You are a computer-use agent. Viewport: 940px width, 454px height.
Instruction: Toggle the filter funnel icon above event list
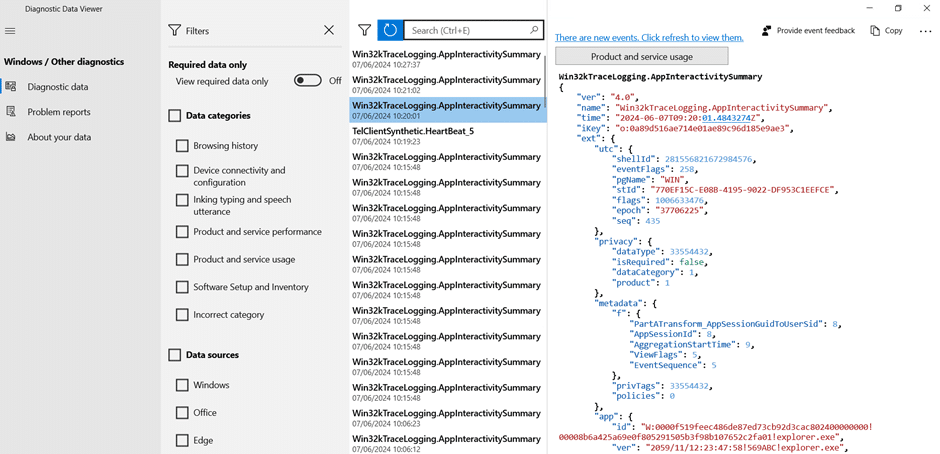click(x=363, y=29)
